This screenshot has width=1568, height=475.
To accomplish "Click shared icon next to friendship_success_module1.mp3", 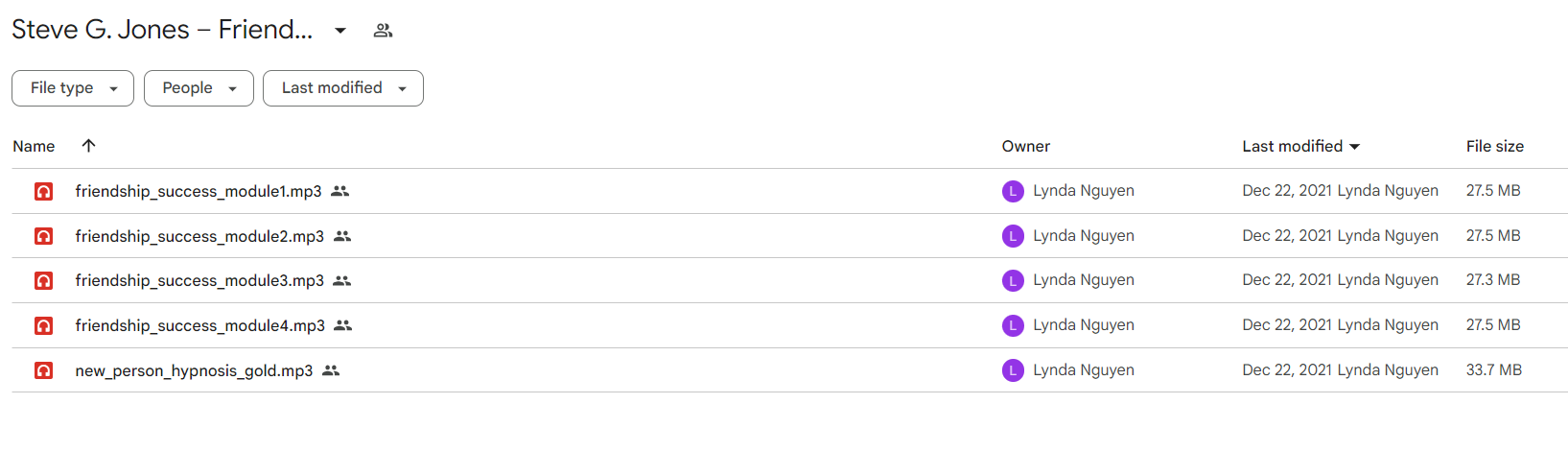I will (339, 191).
